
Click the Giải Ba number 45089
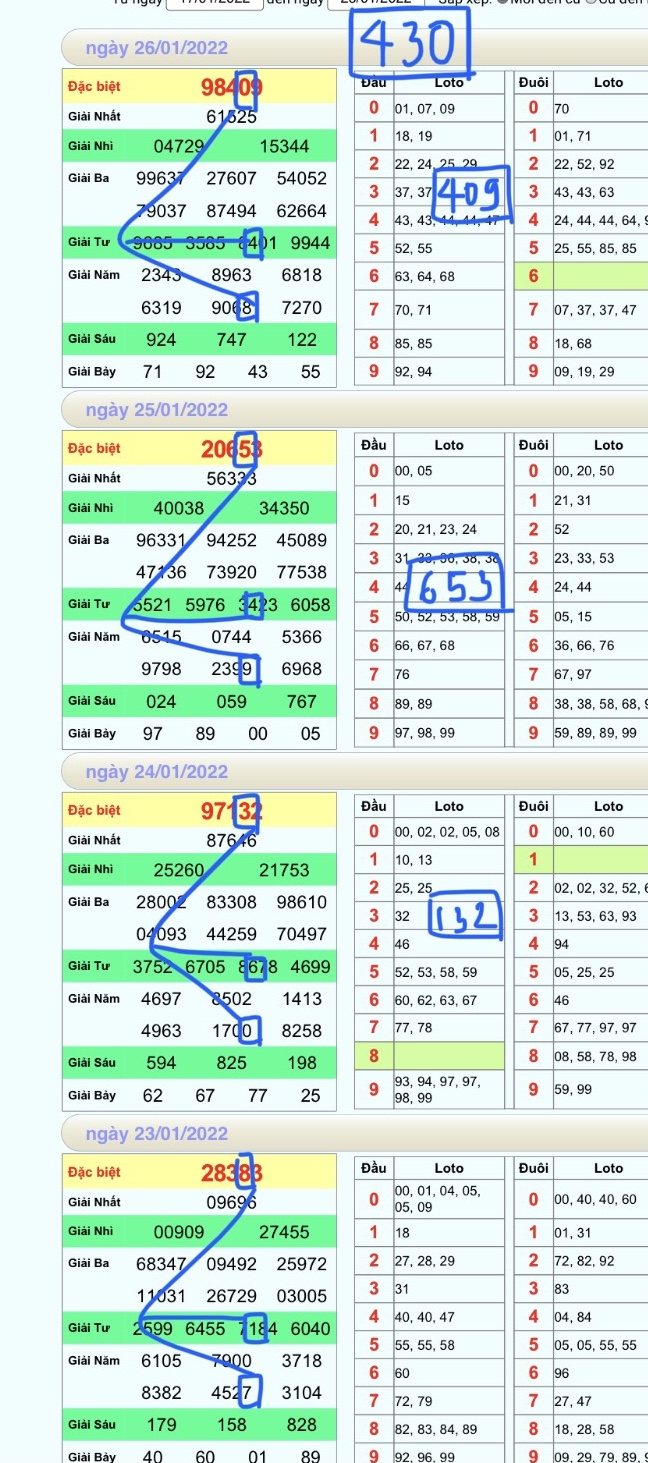(302, 540)
